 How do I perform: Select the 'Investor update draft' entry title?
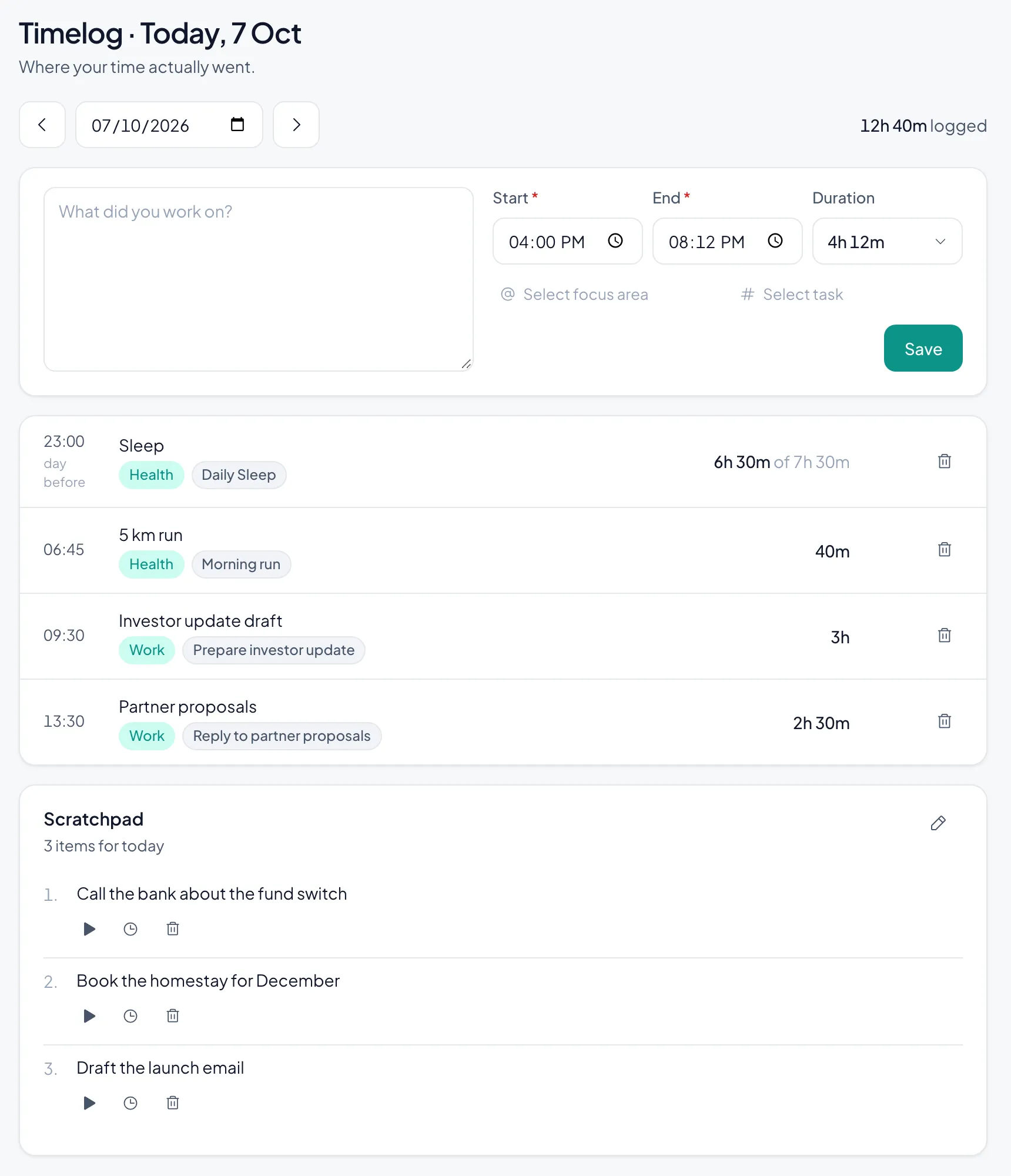pyautogui.click(x=200, y=621)
